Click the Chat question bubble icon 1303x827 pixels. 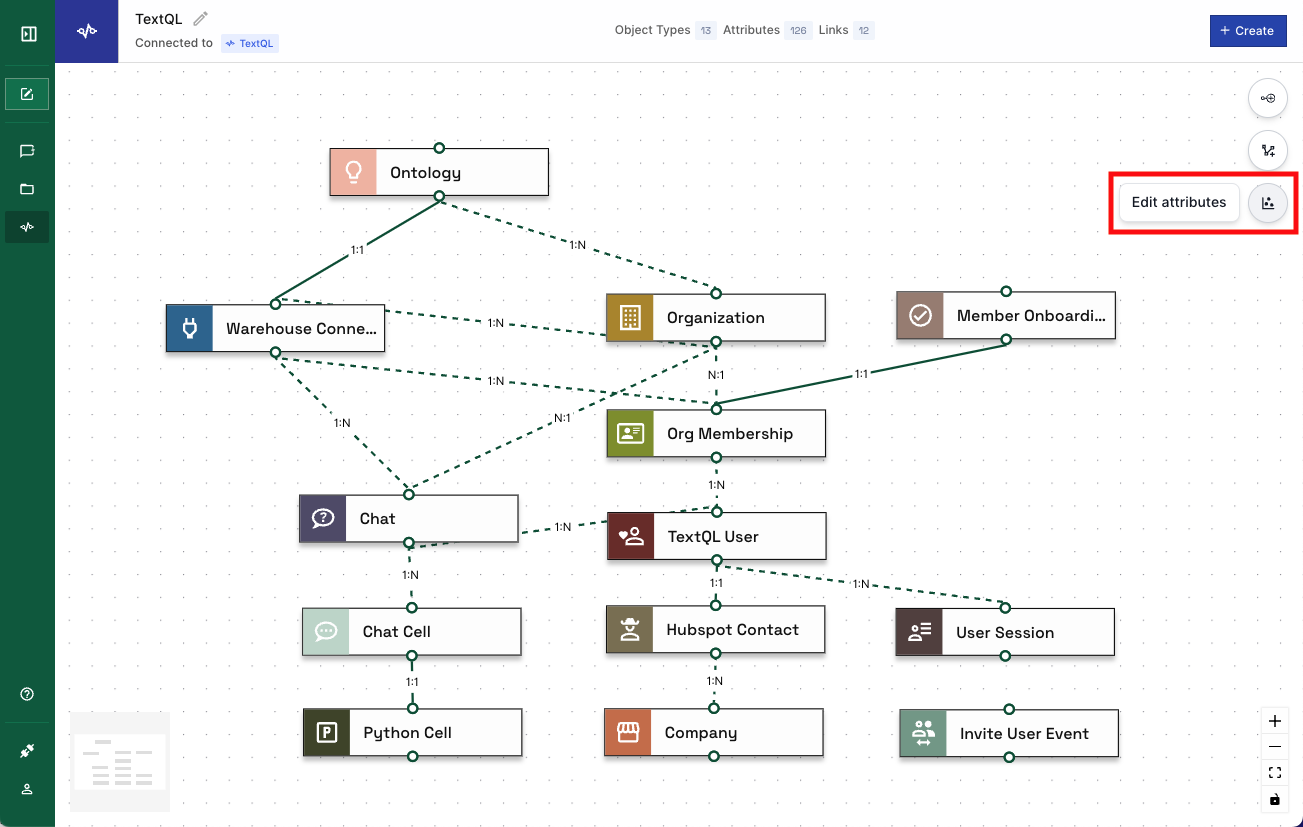point(323,519)
